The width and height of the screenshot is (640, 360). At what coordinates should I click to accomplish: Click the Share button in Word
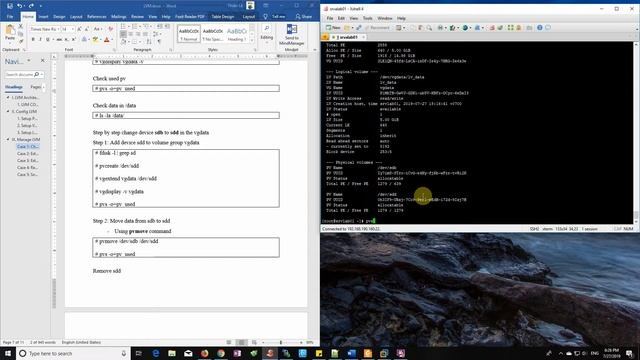click(304, 17)
